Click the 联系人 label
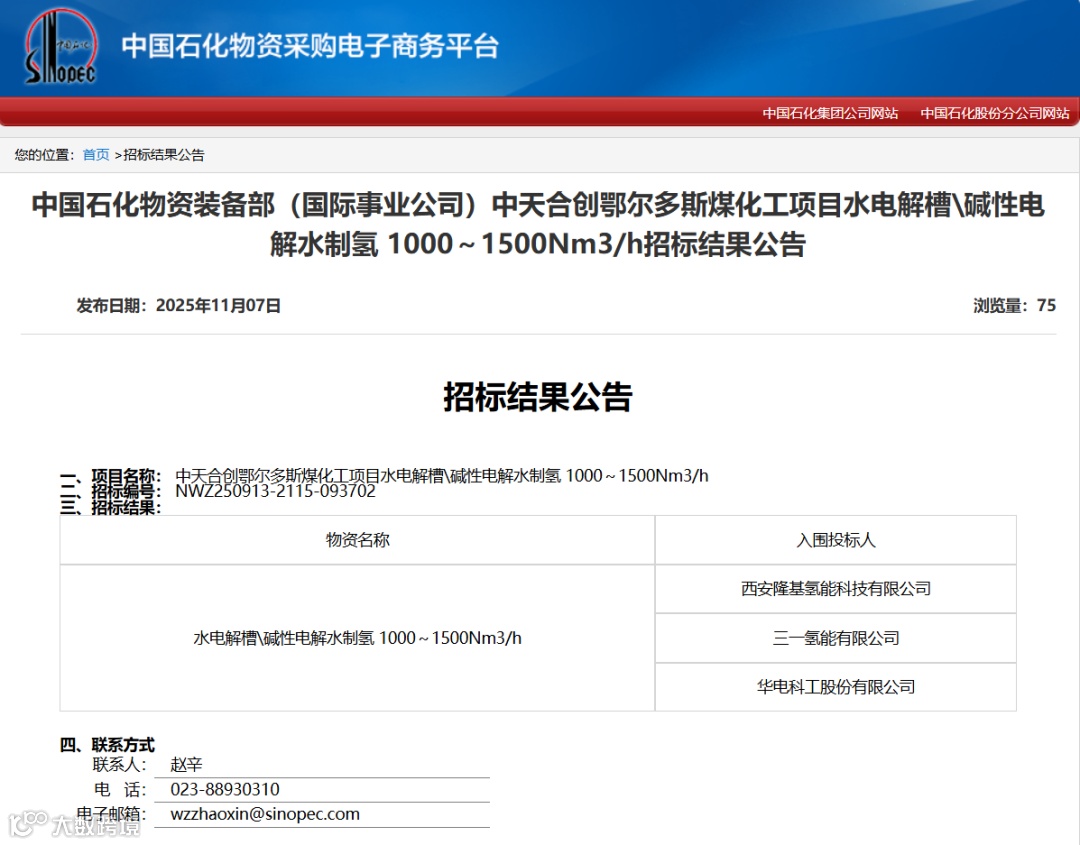 (119, 764)
